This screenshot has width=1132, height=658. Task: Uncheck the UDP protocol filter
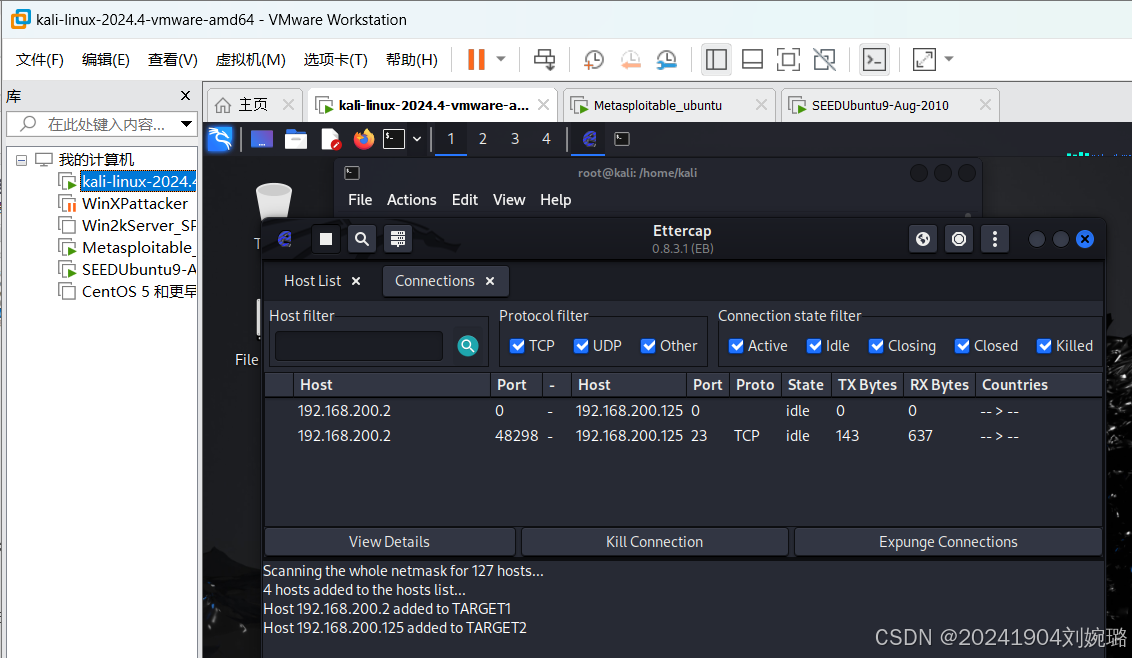point(581,346)
